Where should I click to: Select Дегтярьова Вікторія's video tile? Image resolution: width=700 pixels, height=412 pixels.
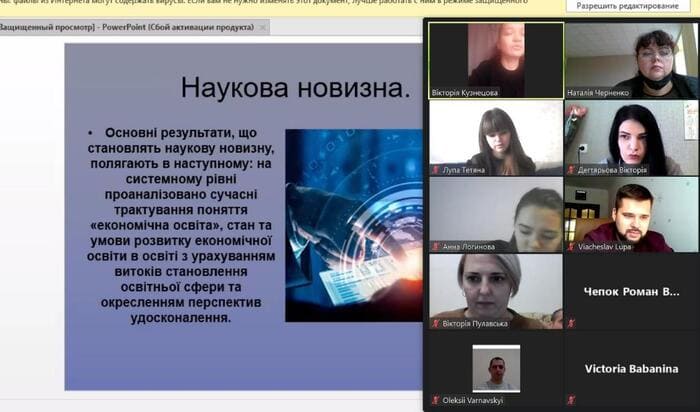(x=631, y=137)
